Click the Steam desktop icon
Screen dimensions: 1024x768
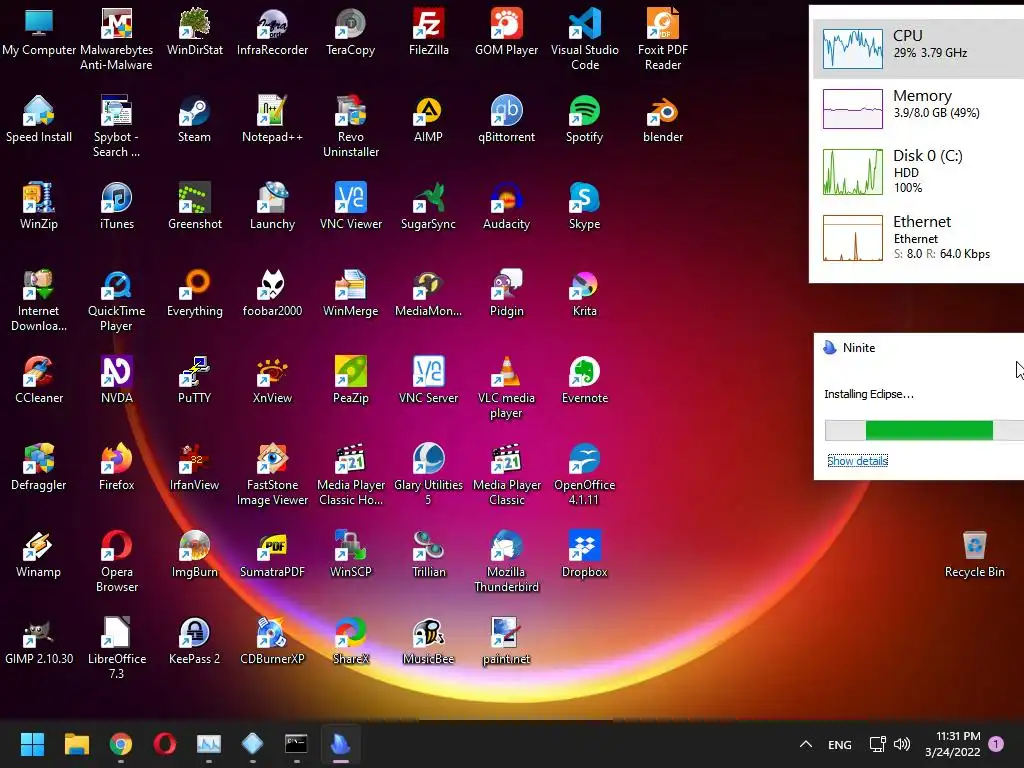click(x=195, y=120)
